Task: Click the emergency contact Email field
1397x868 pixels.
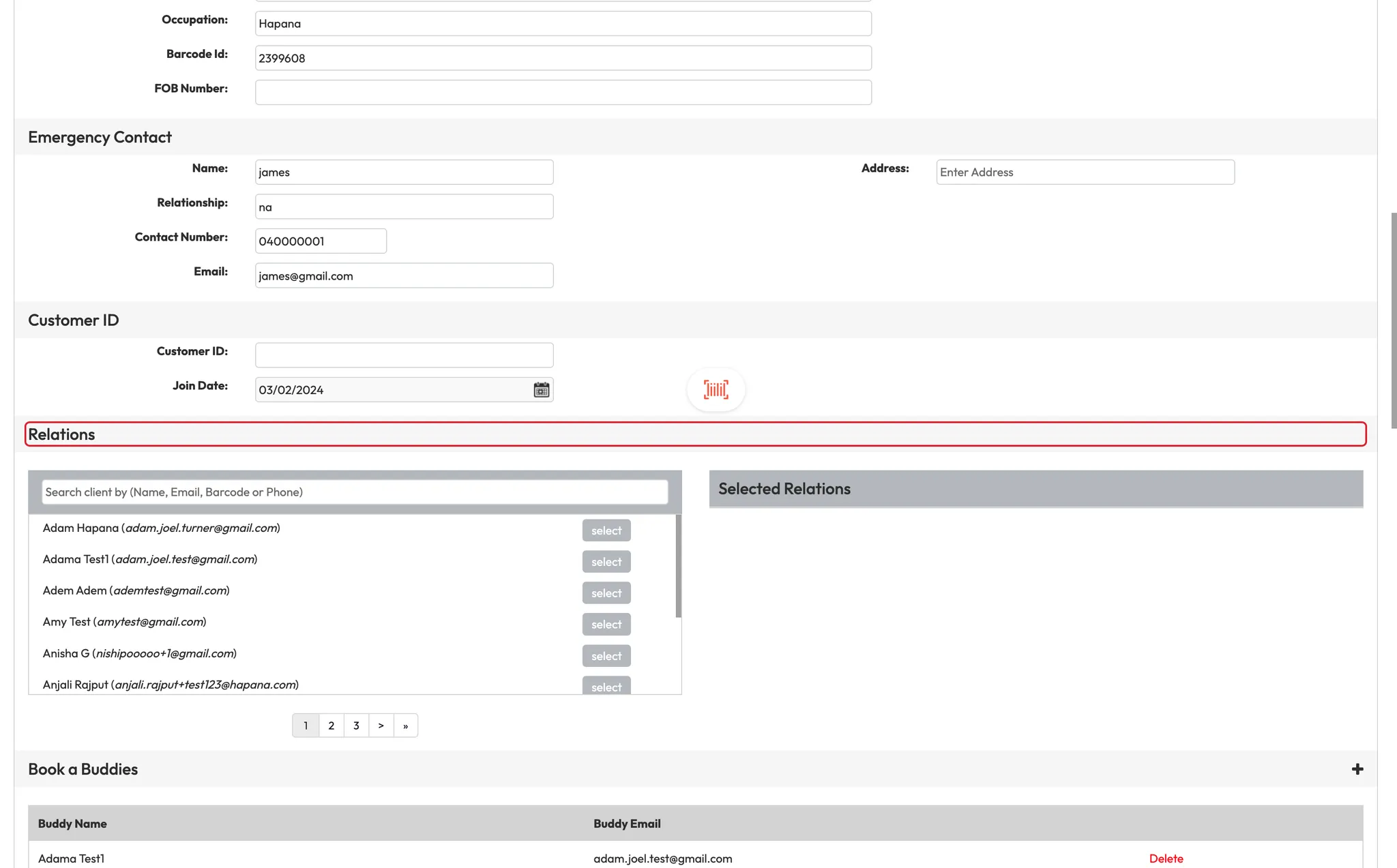Action: (404, 275)
